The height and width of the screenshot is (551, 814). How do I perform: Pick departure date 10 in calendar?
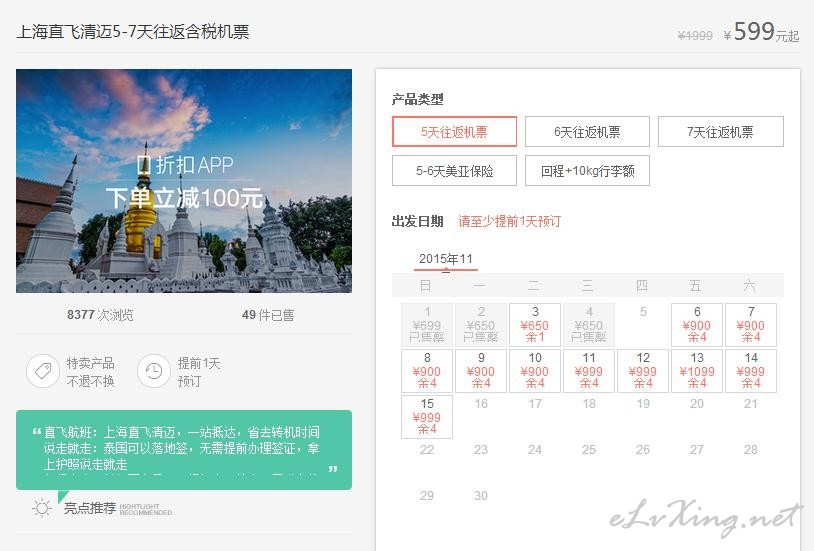coord(535,370)
